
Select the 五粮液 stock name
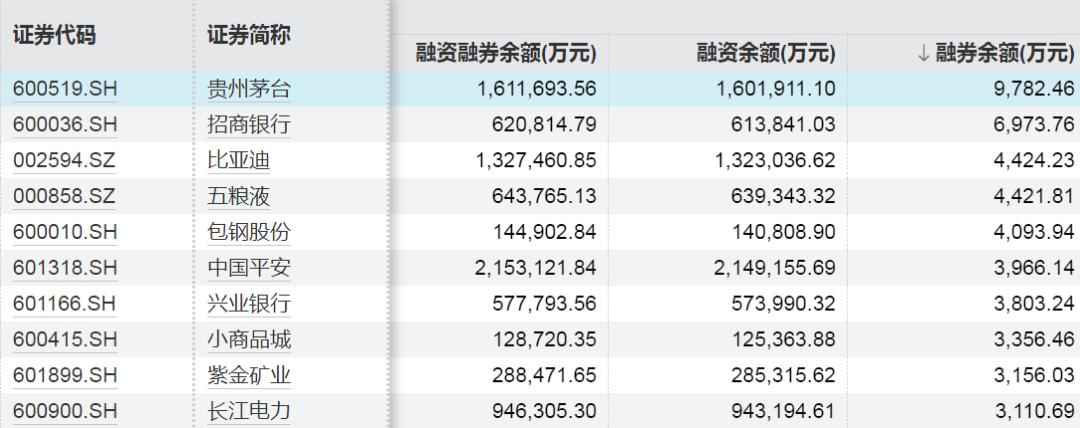tap(238, 196)
